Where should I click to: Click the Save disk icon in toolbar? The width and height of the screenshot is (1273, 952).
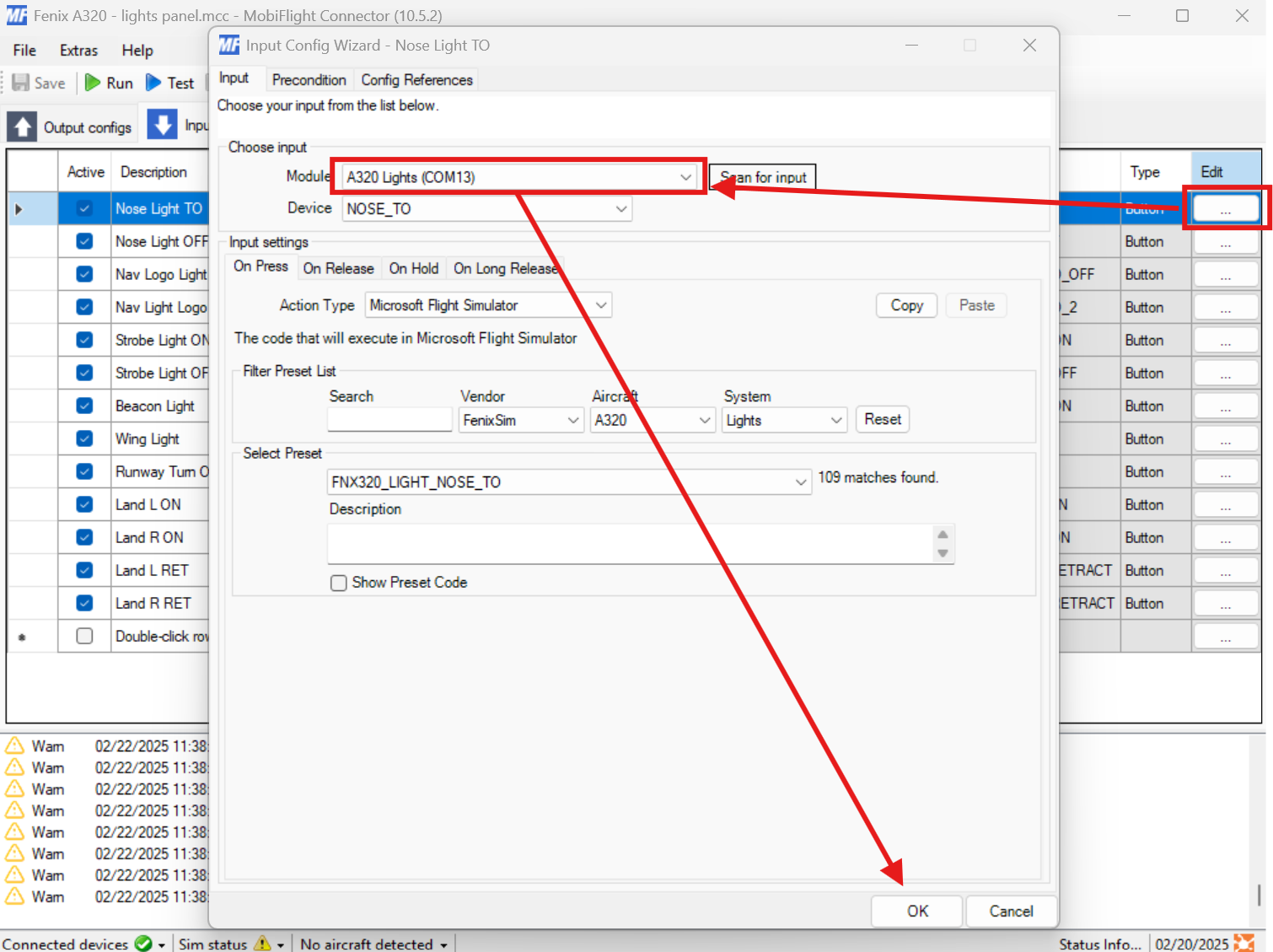pos(20,83)
